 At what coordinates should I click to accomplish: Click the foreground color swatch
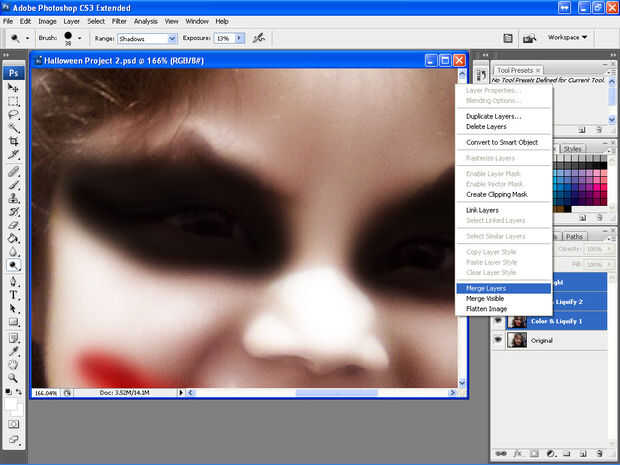[10, 404]
